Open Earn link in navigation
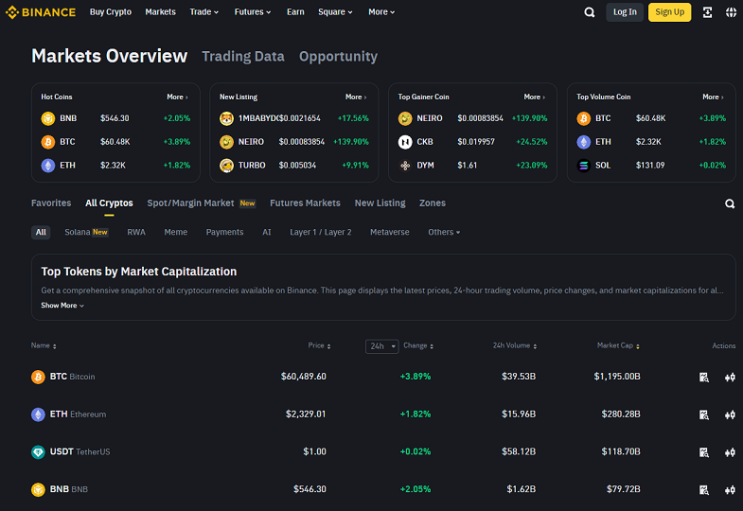This screenshot has width=743, height=511. tap(295, 12)
